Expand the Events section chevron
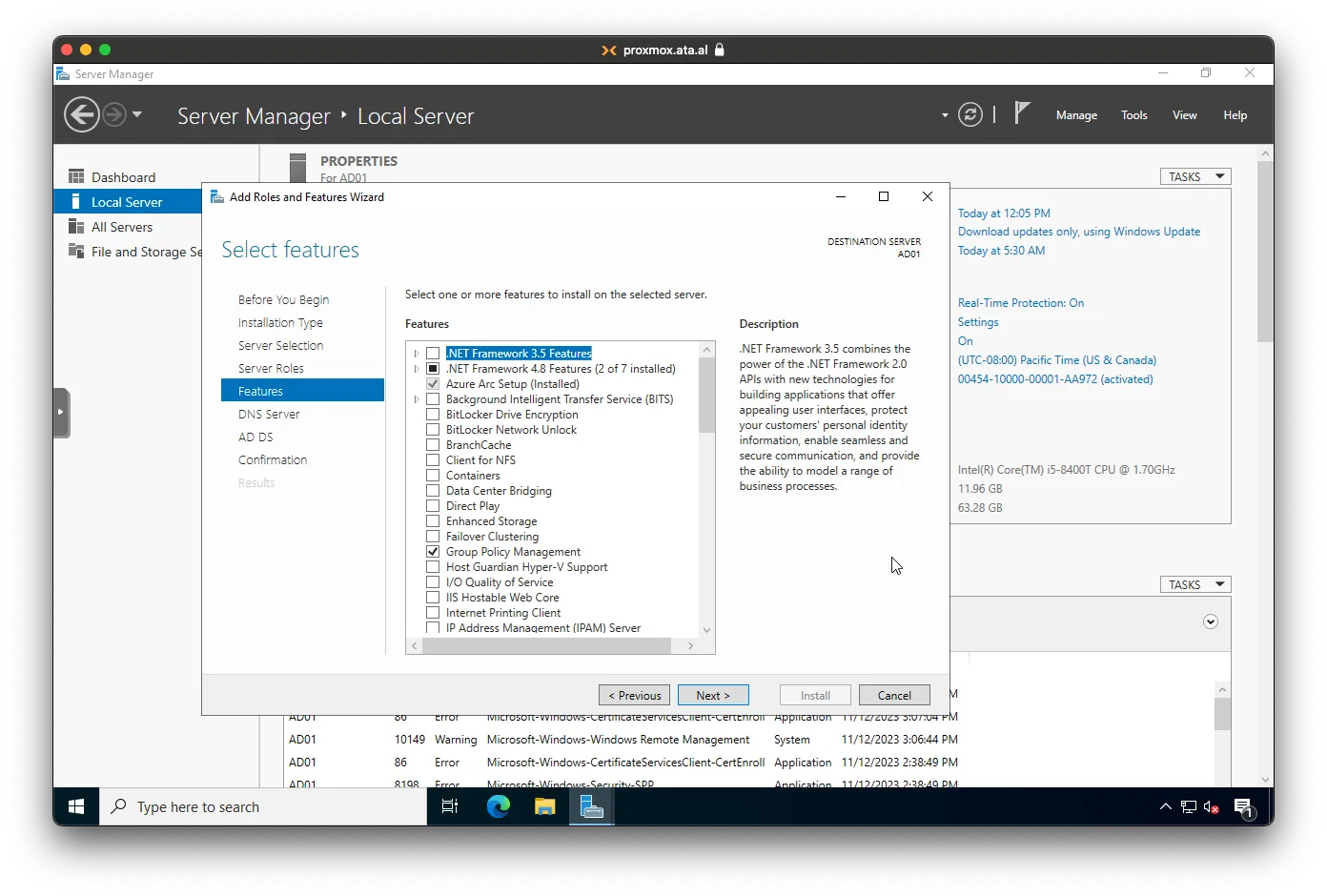Viewport: 1327px width, 896px height. tap(1211, 621)
